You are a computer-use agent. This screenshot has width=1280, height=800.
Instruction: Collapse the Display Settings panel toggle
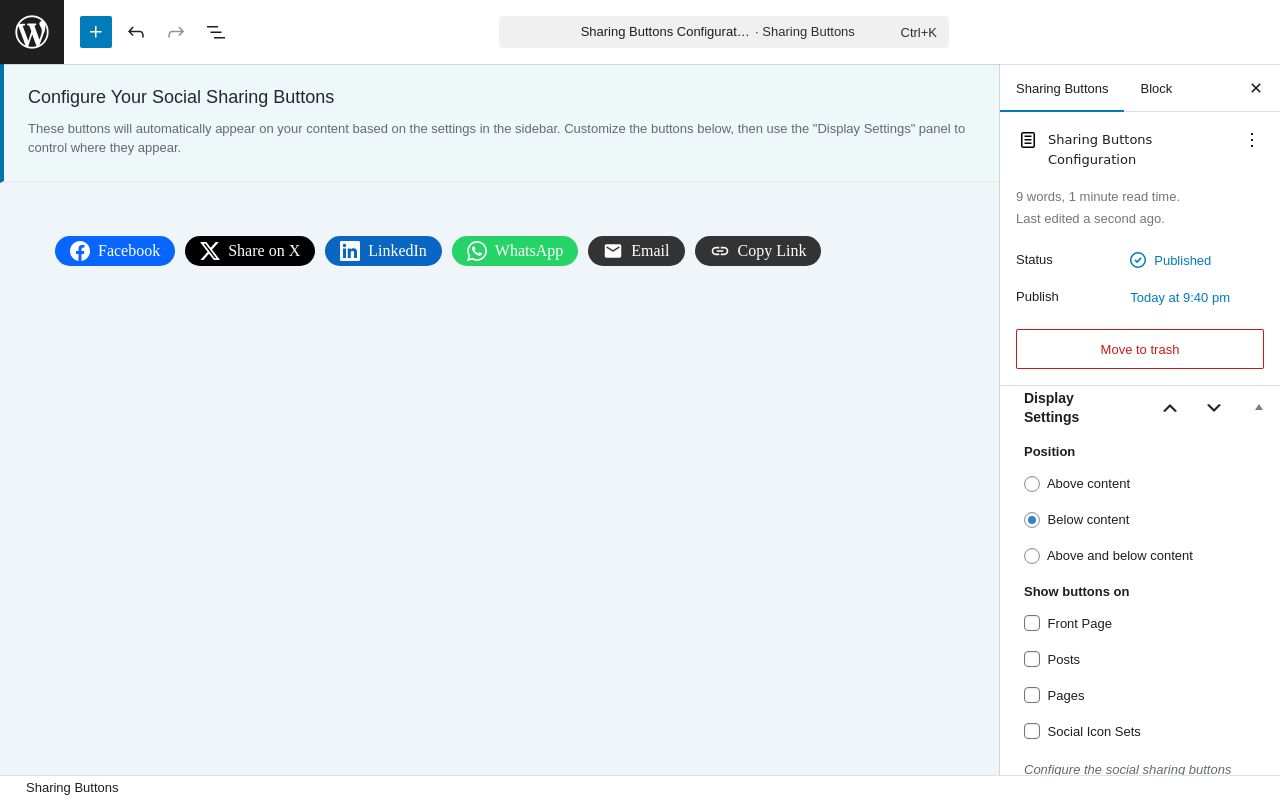[x=1259, y=407]
